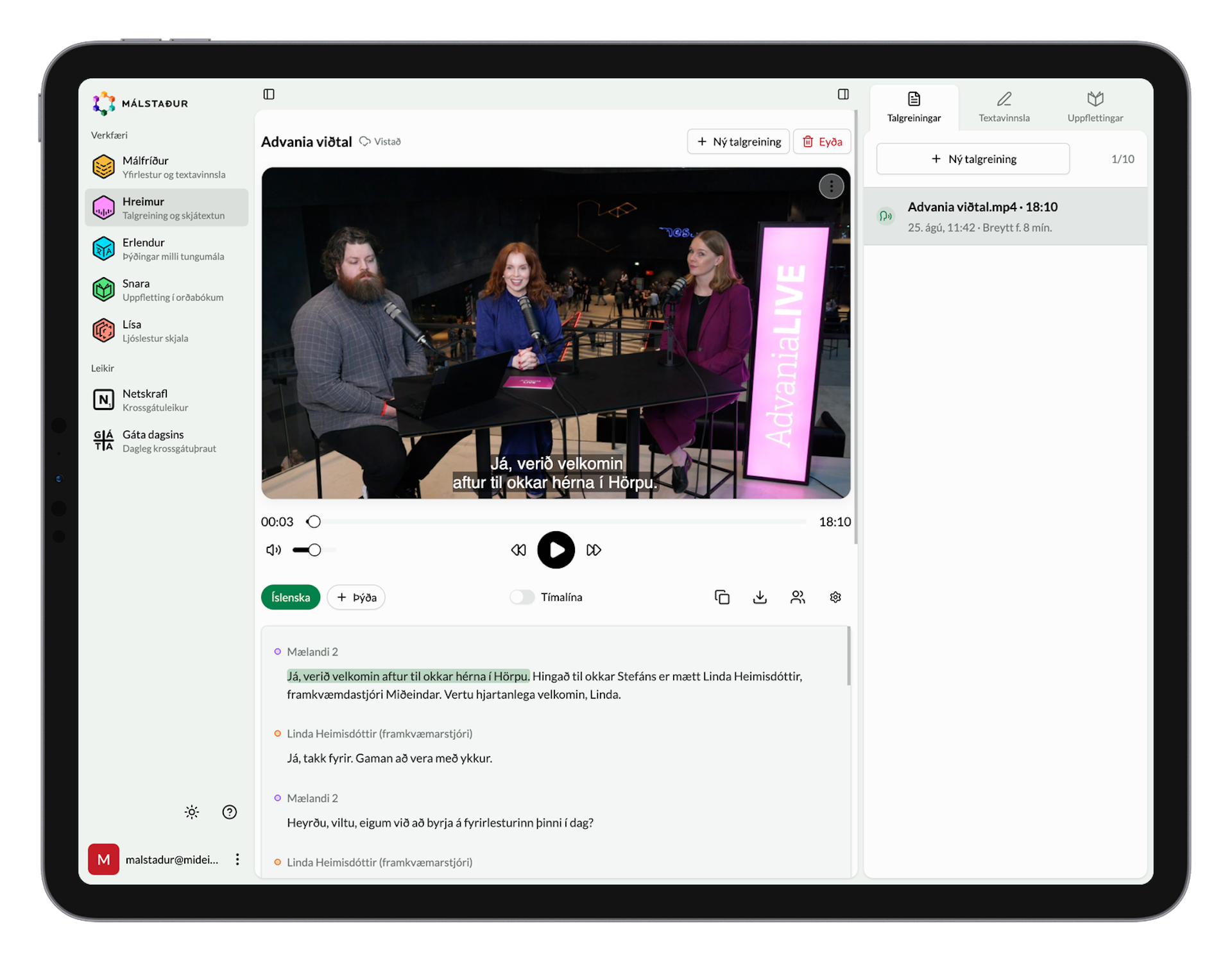Click sentence 'Heyrðu, viltu, eigum við að byrja'
This screenshot has height=963, width=1232.
pyautogui.click(x=440, y=822)
